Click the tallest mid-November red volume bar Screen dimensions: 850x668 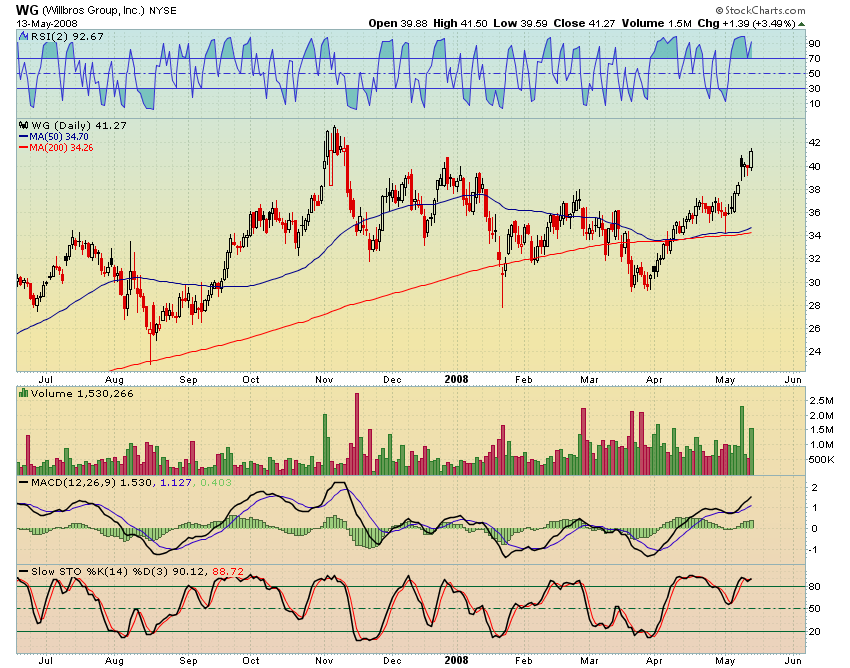(357, 434)
